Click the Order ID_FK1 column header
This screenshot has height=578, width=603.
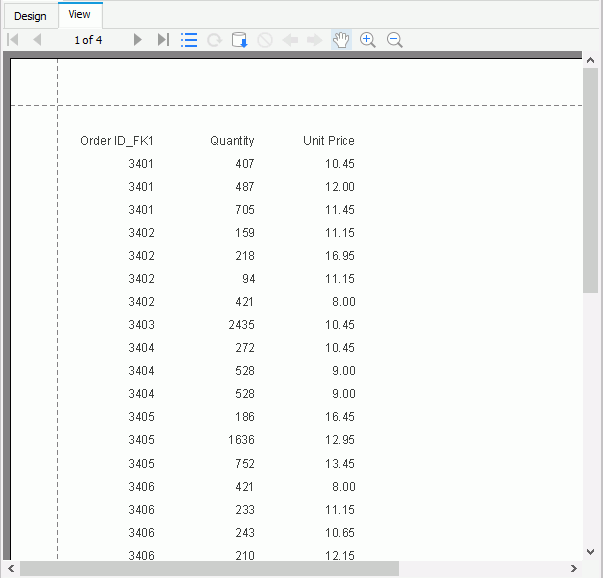point(117,141)
